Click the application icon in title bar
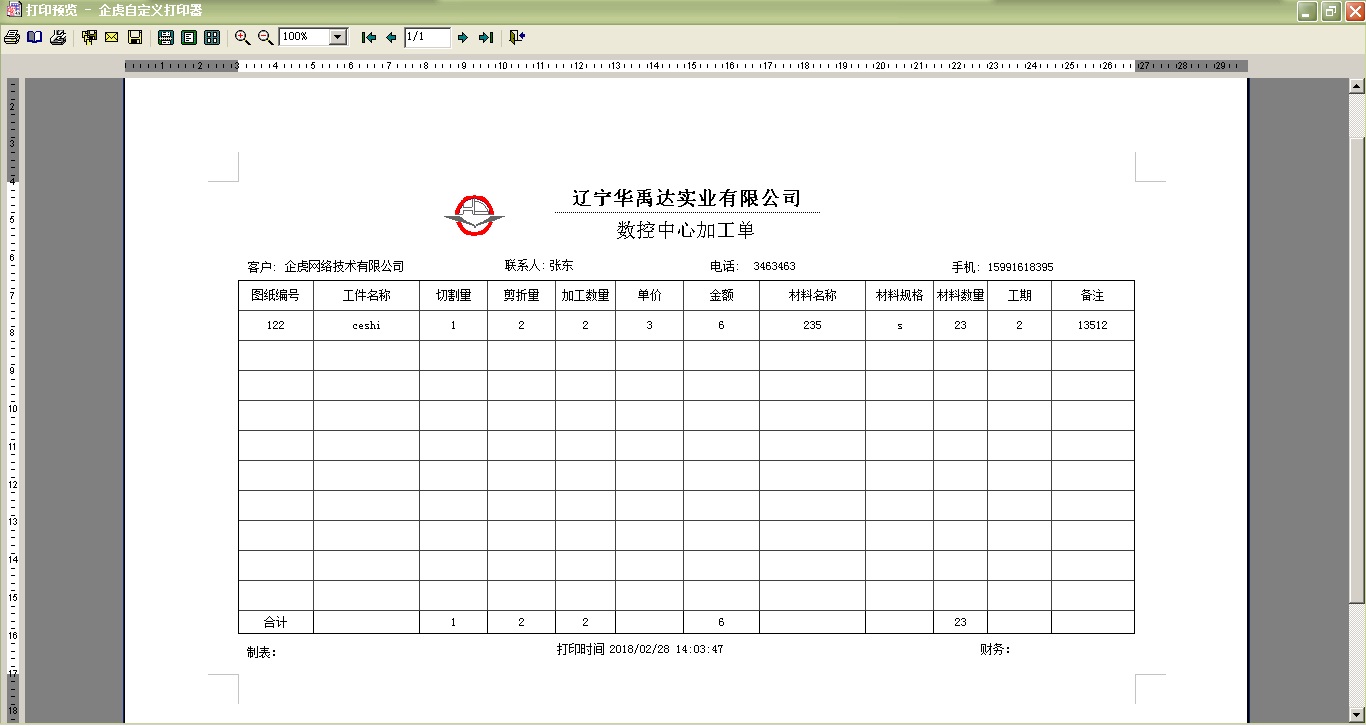 point(13,10)
